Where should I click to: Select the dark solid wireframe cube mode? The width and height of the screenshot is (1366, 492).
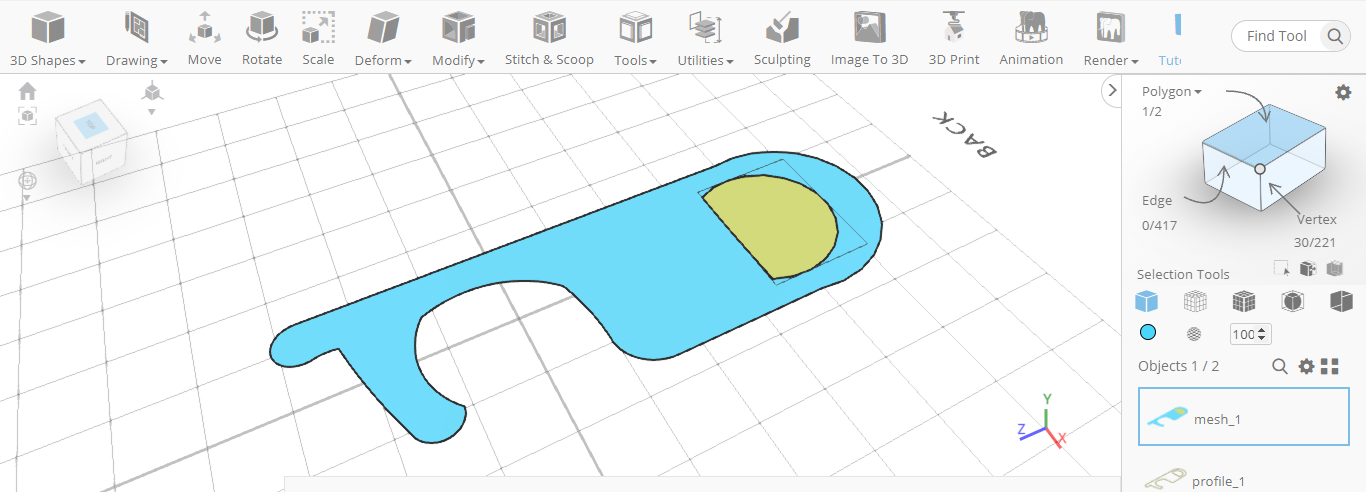(1243, 301)
